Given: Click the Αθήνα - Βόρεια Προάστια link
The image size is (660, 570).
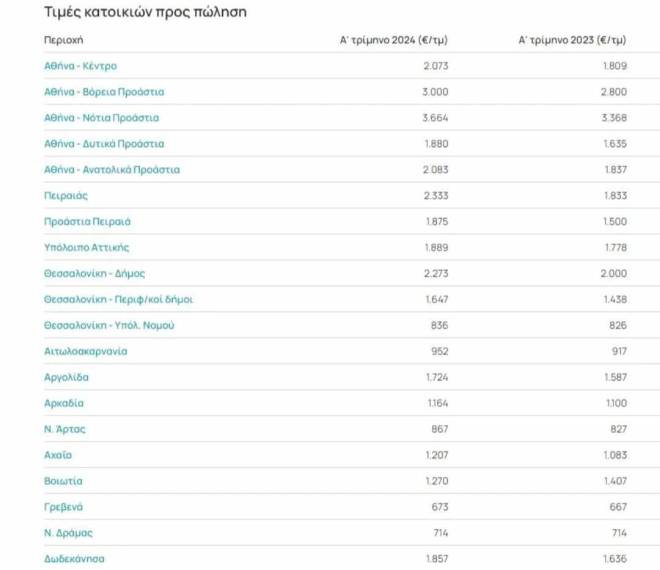Looking at the screenshot, I should [x=104, y=92].
